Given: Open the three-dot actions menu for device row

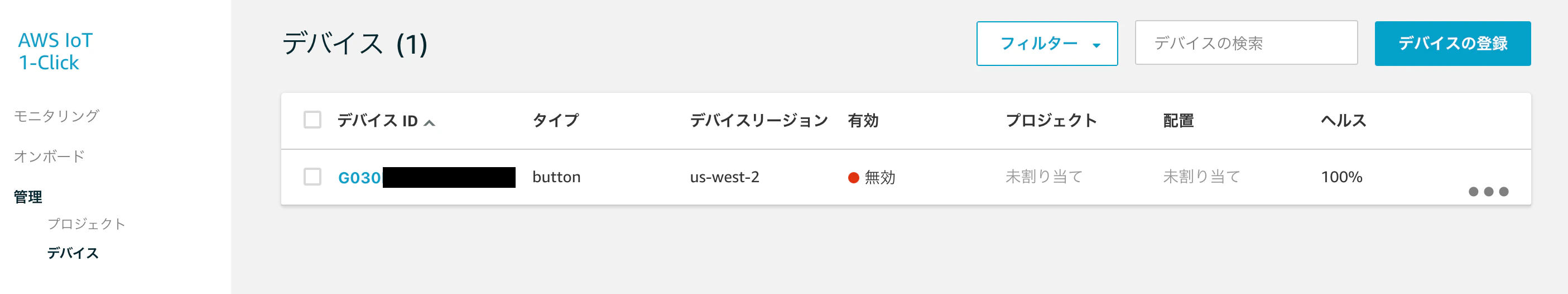Looking at the screenshot, I should pos(1488,192).
